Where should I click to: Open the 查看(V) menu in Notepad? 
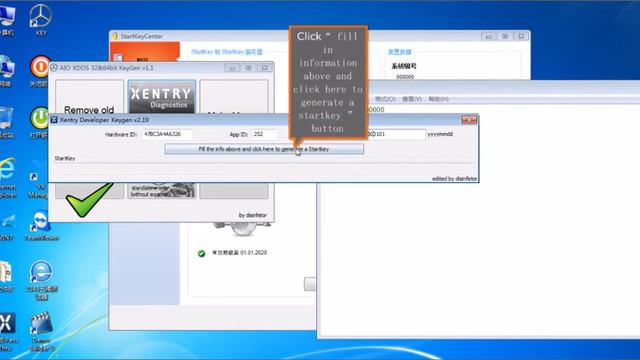[x=412, y=99]
